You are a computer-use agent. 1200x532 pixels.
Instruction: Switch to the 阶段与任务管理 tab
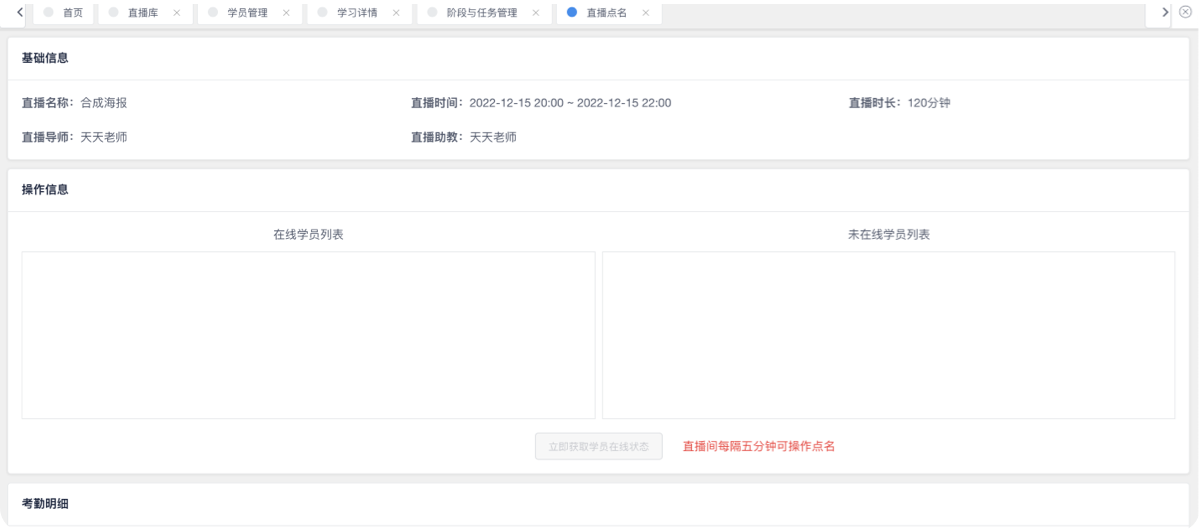click(481, 13)
